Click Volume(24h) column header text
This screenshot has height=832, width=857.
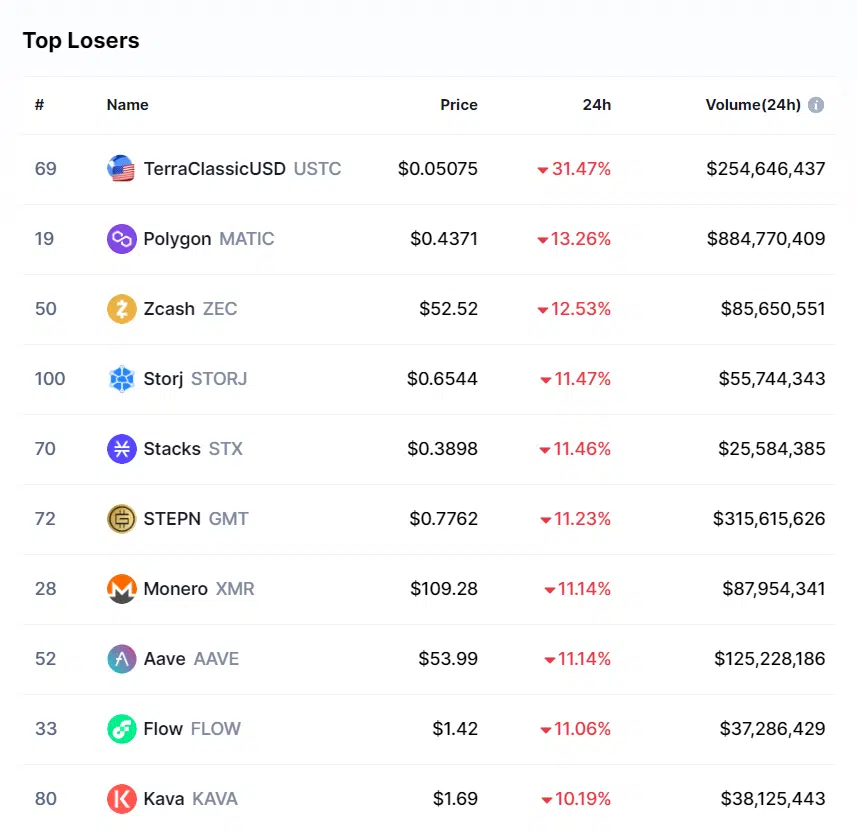pos(753,105)
